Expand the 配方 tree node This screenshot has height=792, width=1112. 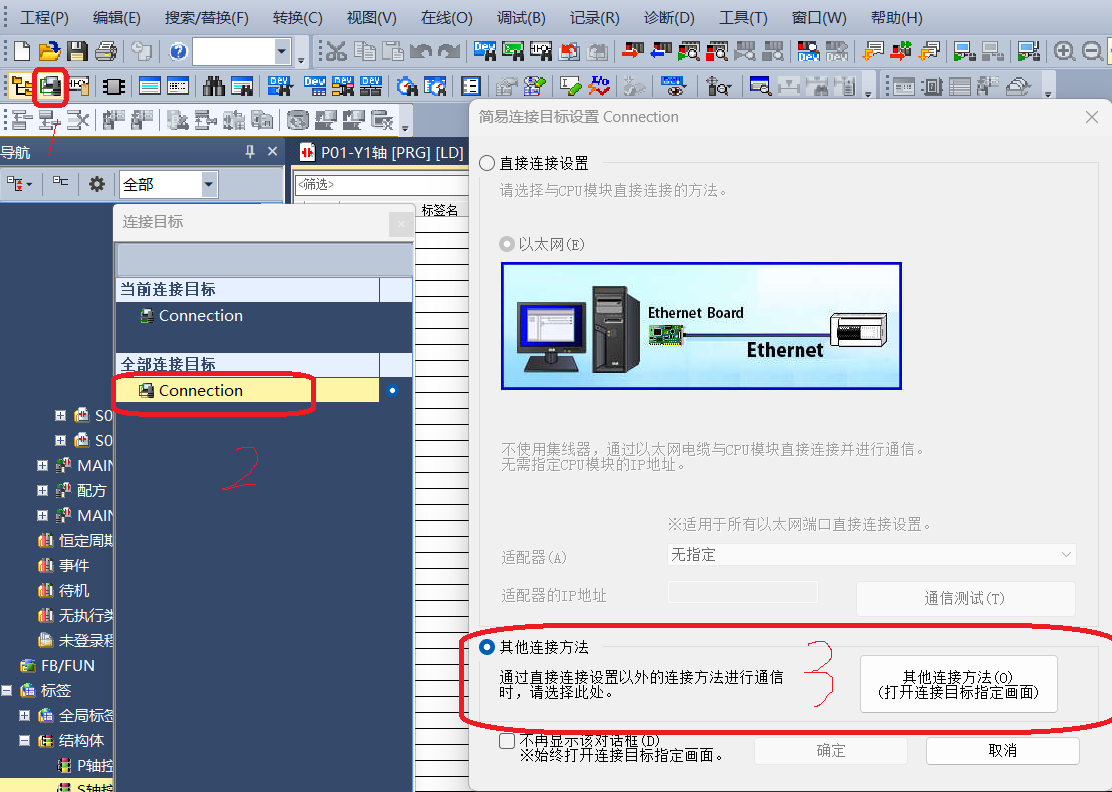click(43, 490)
